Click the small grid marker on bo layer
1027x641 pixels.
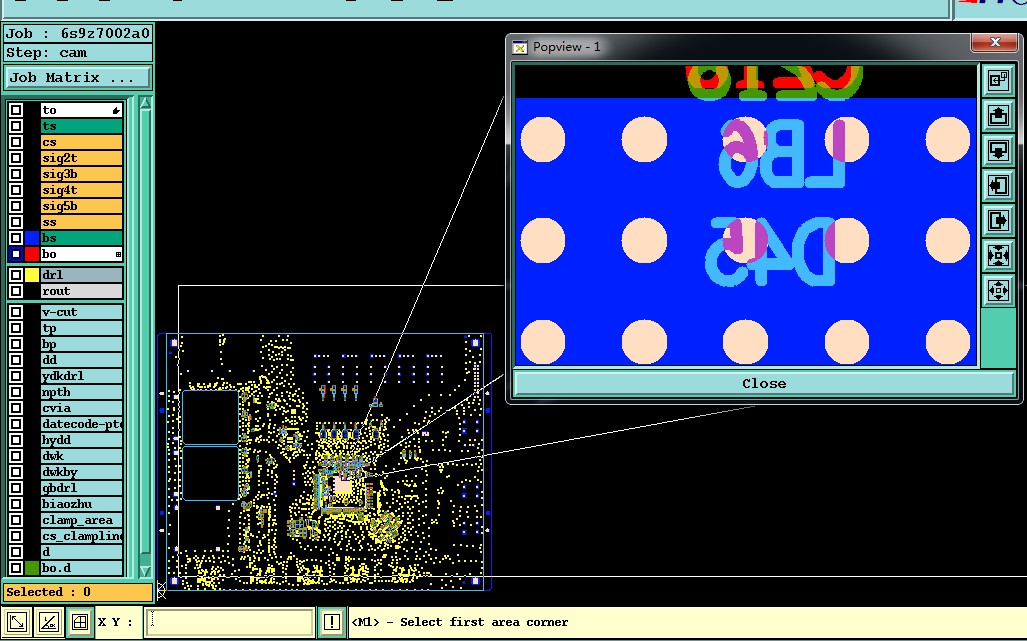[118, 254]
